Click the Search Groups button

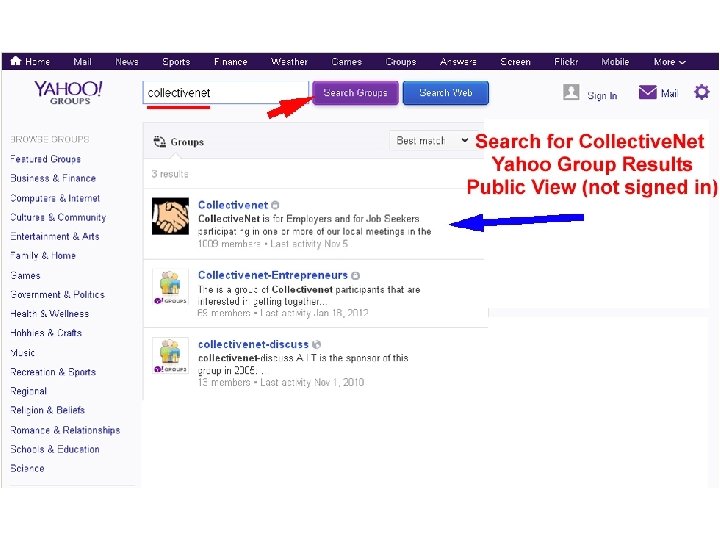(355, 93)
